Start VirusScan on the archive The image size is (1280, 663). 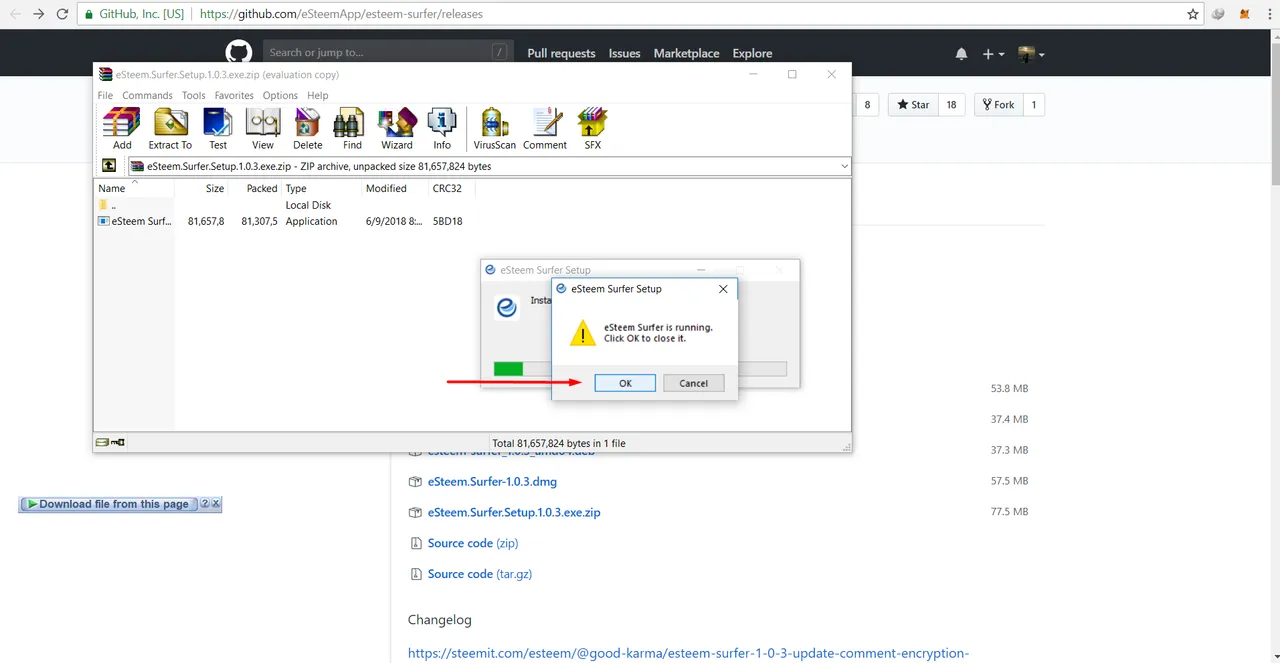tap(495, 128)
